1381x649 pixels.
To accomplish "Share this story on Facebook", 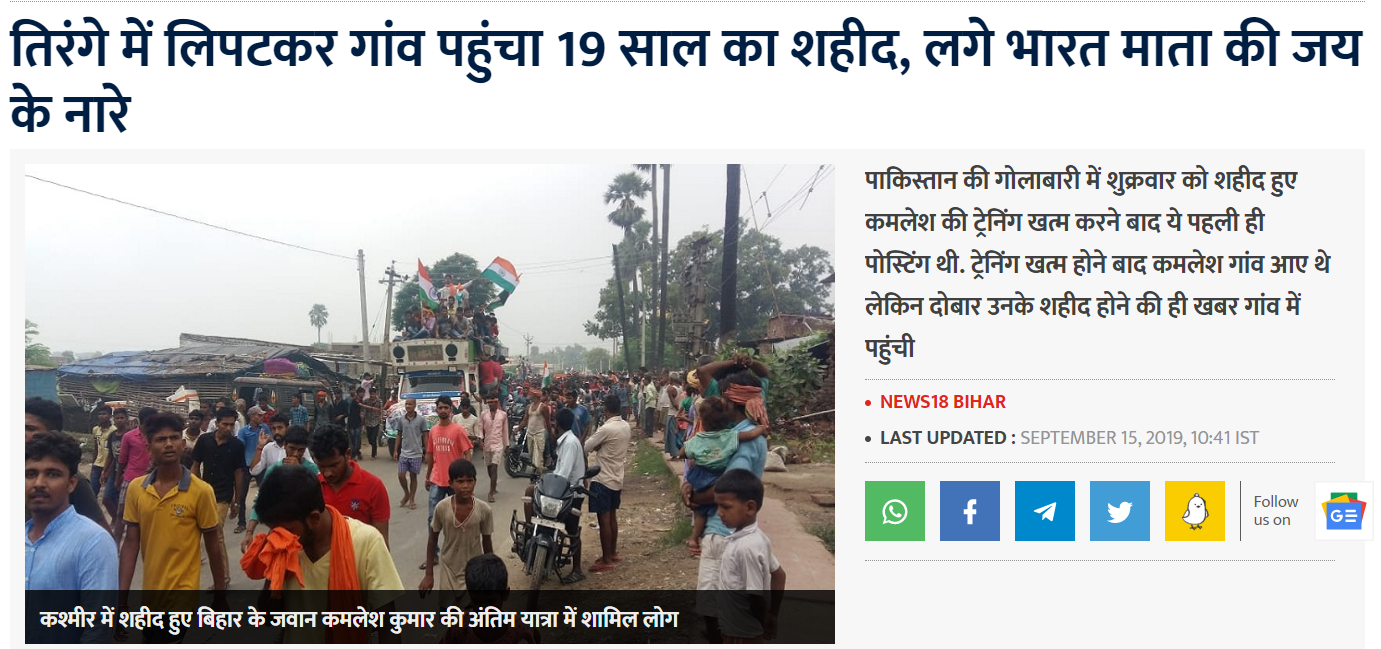I will (970, 511).
